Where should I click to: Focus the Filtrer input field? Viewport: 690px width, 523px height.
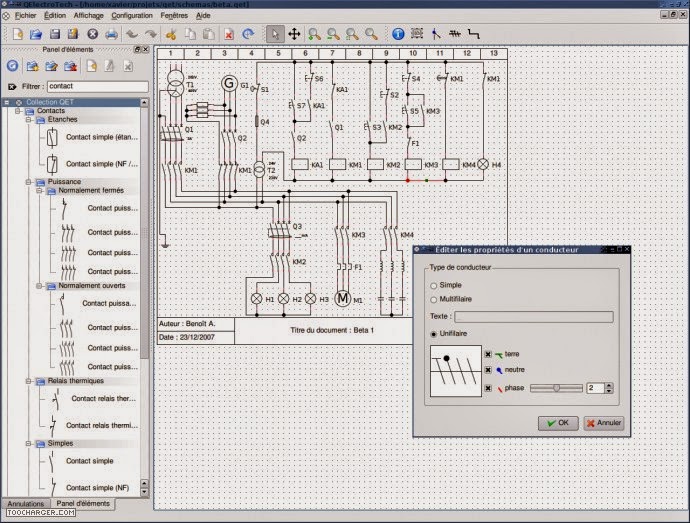click(98, 86)
